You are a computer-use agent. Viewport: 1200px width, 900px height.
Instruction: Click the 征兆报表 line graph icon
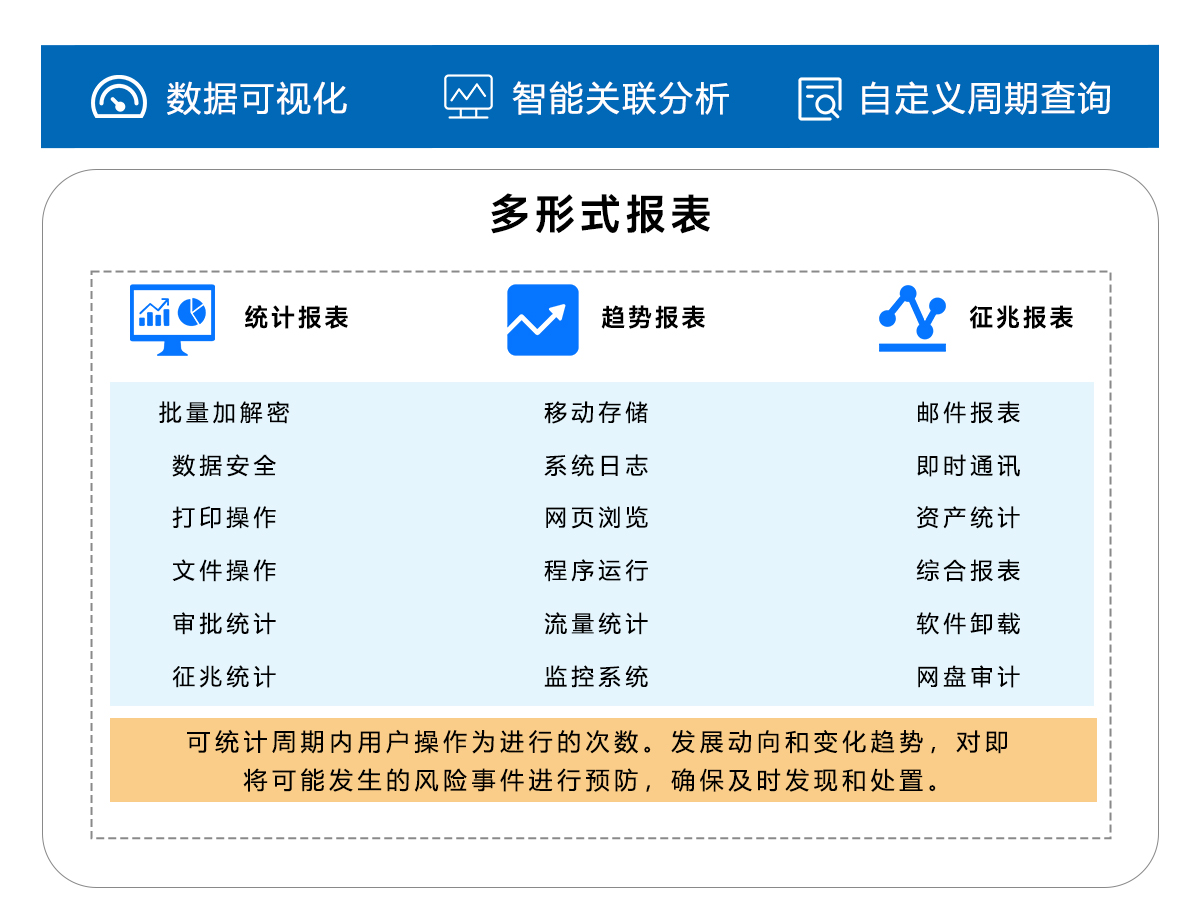tap(912, 319)
